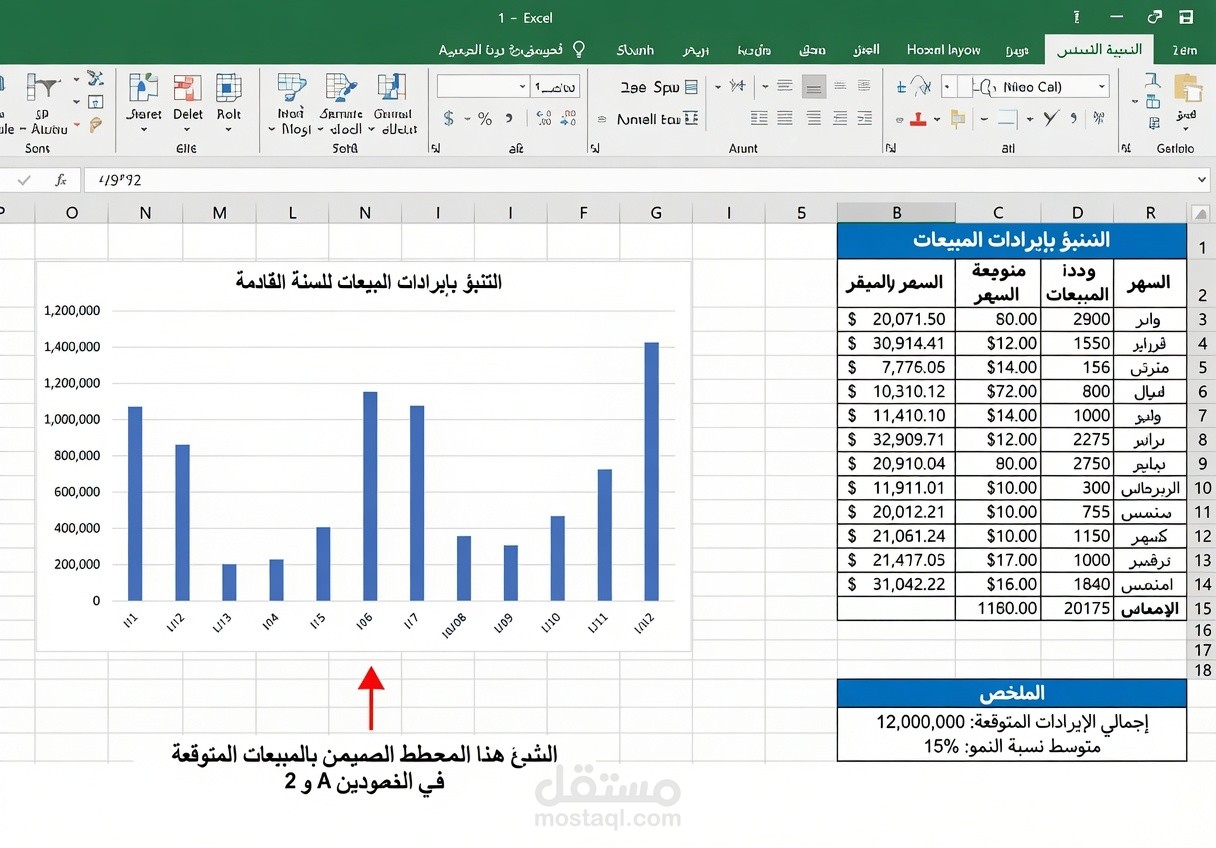Open the Delet dropdown arrow

point(187,130)
